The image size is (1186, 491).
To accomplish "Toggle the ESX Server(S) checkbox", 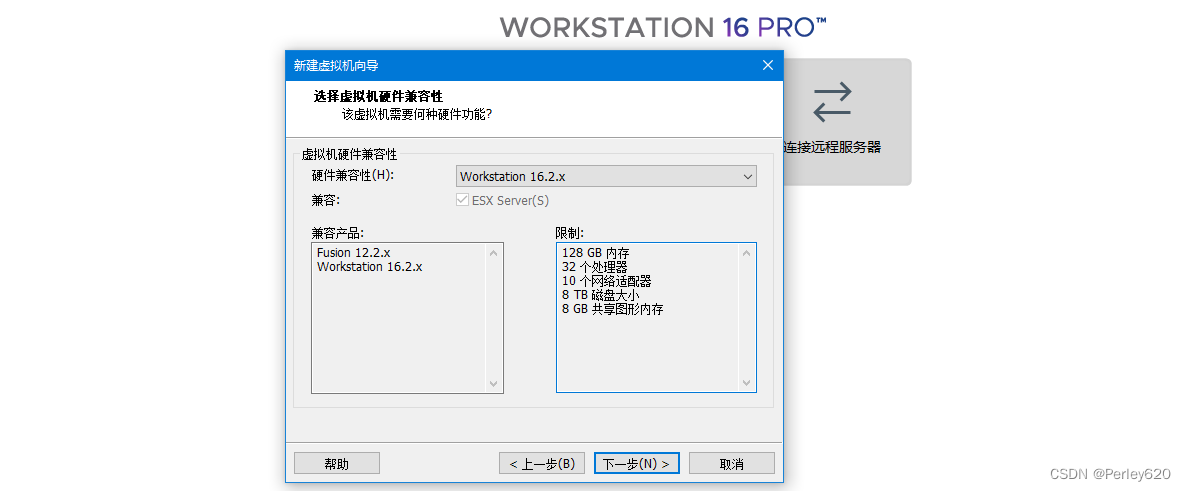I will (x=462, y=200).
